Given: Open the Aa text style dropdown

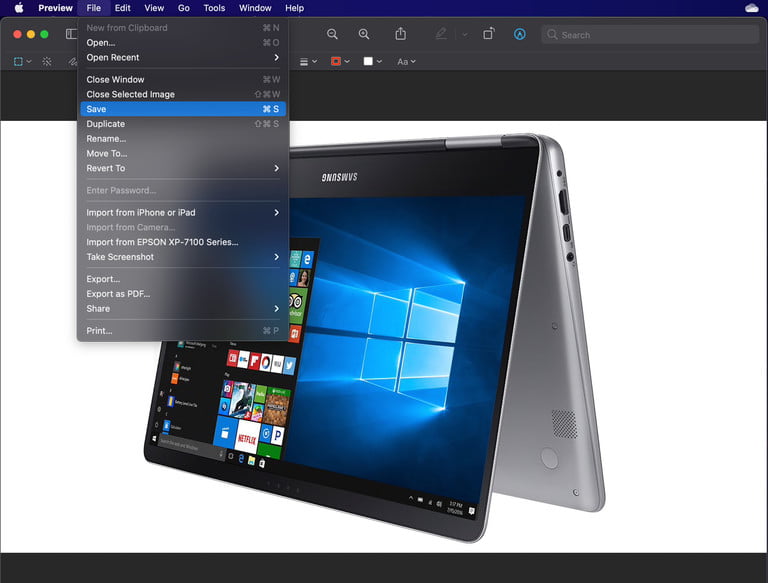Looking at the screenshot, I should (406, 62).
